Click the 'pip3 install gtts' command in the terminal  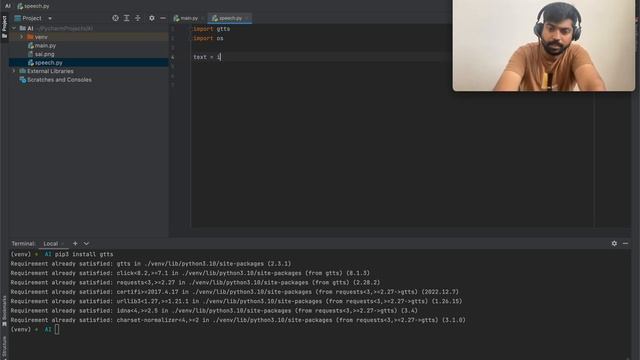(84, 254)
